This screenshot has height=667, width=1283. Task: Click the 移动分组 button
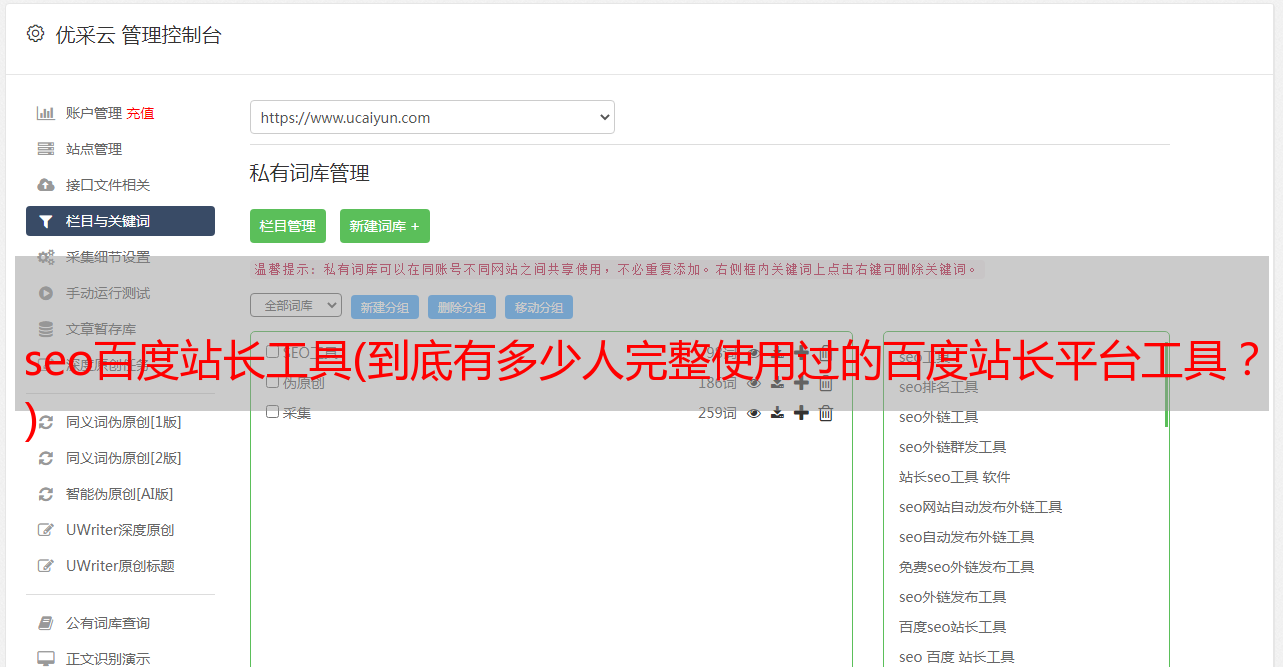[539, 307]
